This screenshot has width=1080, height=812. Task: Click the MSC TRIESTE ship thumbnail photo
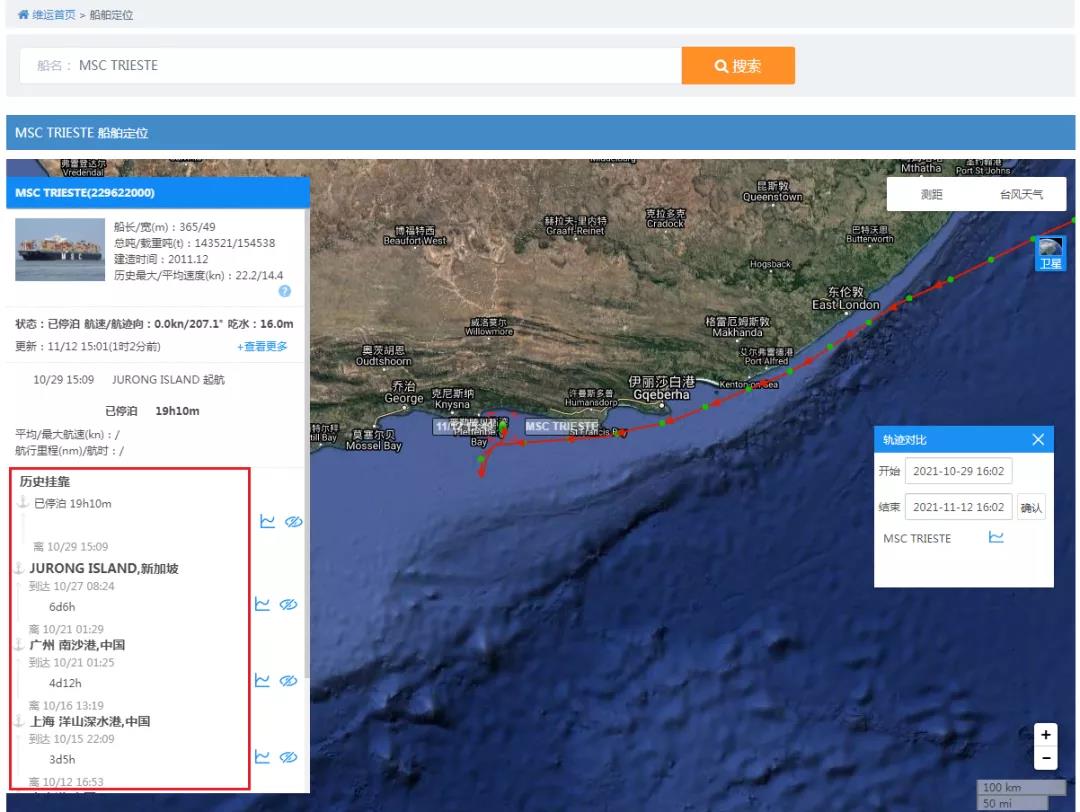click(x=60, y=249)
